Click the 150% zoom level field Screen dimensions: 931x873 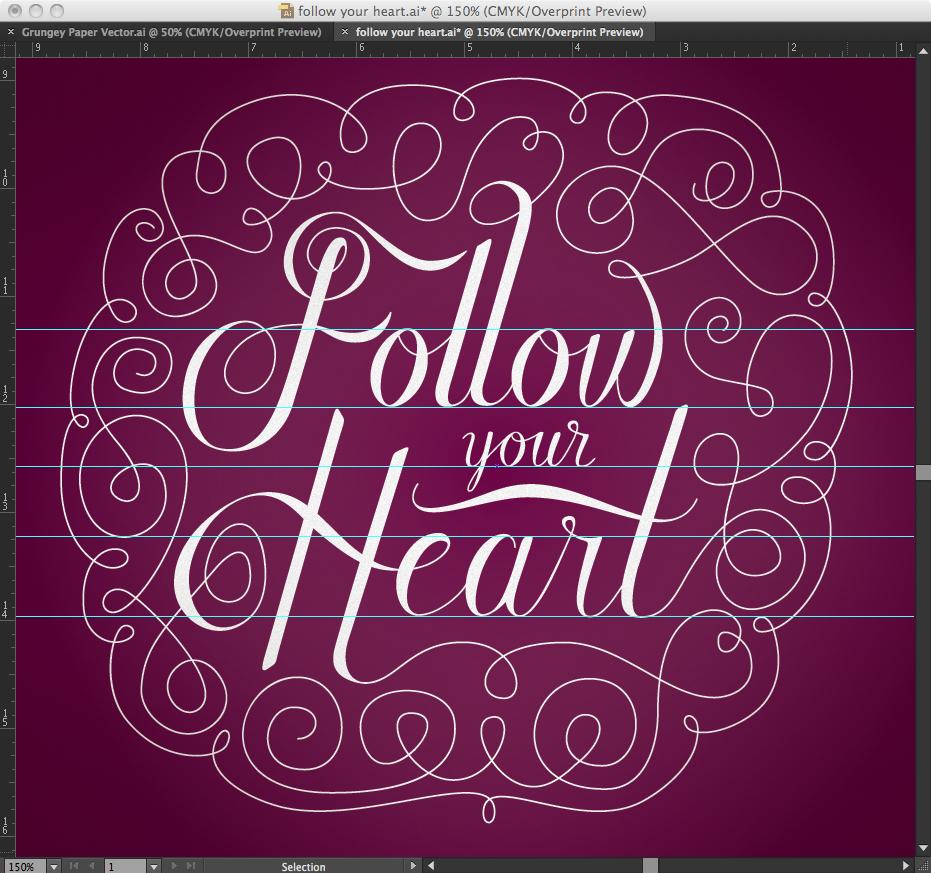24,866
